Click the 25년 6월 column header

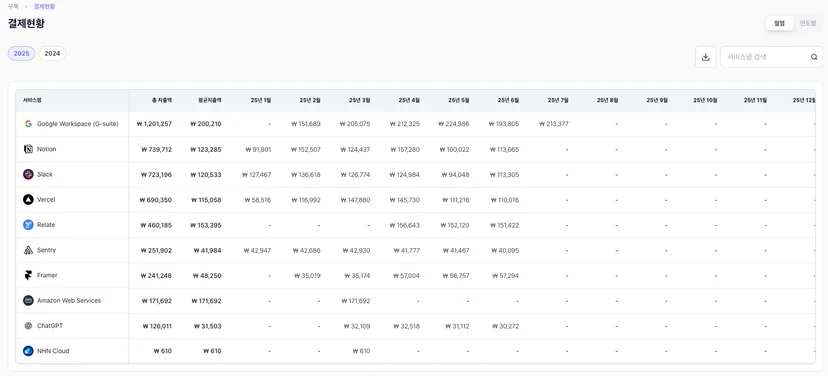click(x=508, y=100)
